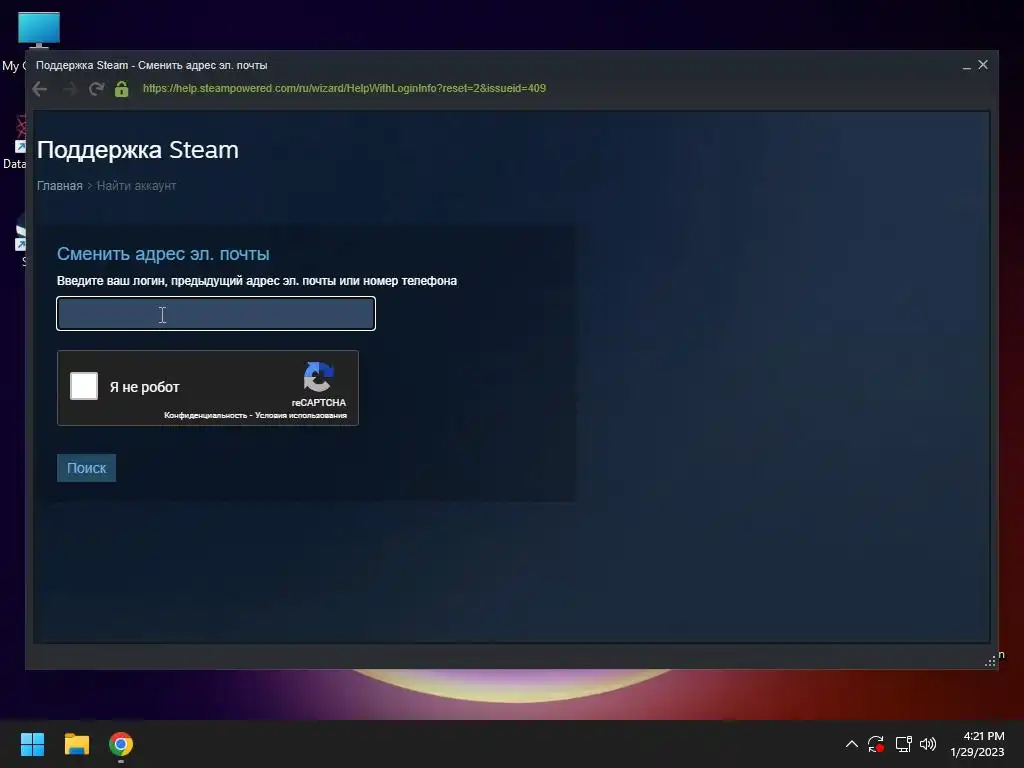Click the green secure padlock icon
Image resolution: width=1024 pixels, height=768 pixels.
121,89
